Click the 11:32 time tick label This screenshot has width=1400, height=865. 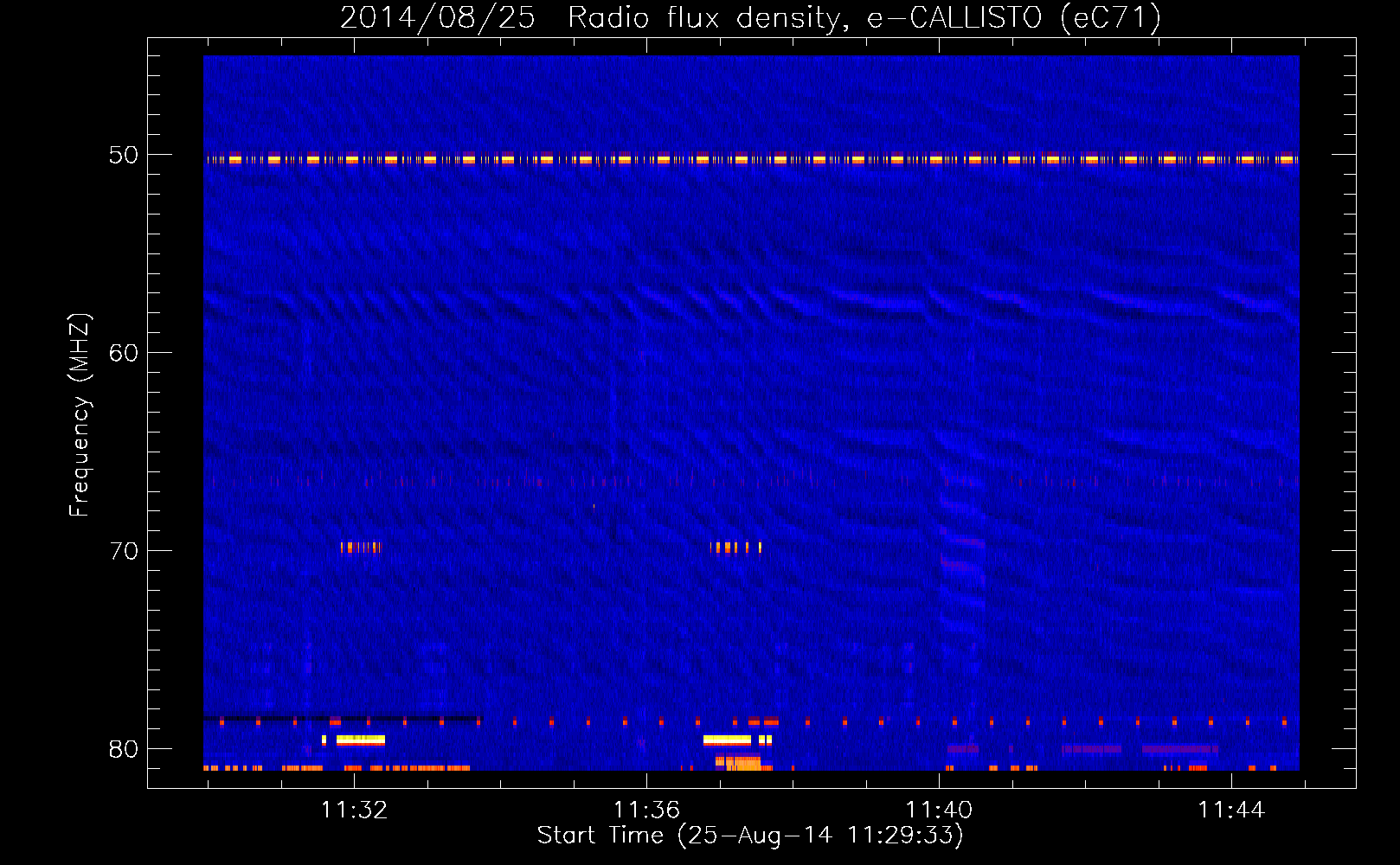(x=354, y=810)
